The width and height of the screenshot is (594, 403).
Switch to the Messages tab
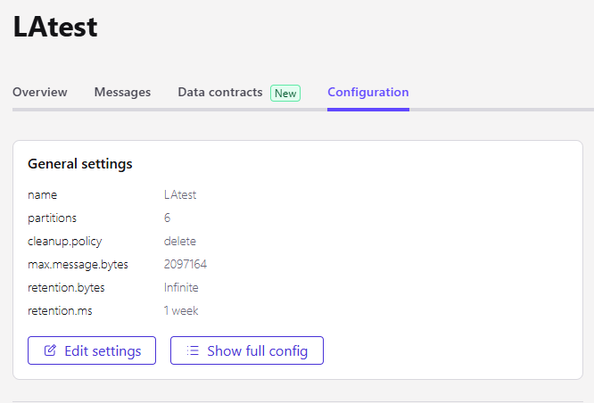[122, 92]
